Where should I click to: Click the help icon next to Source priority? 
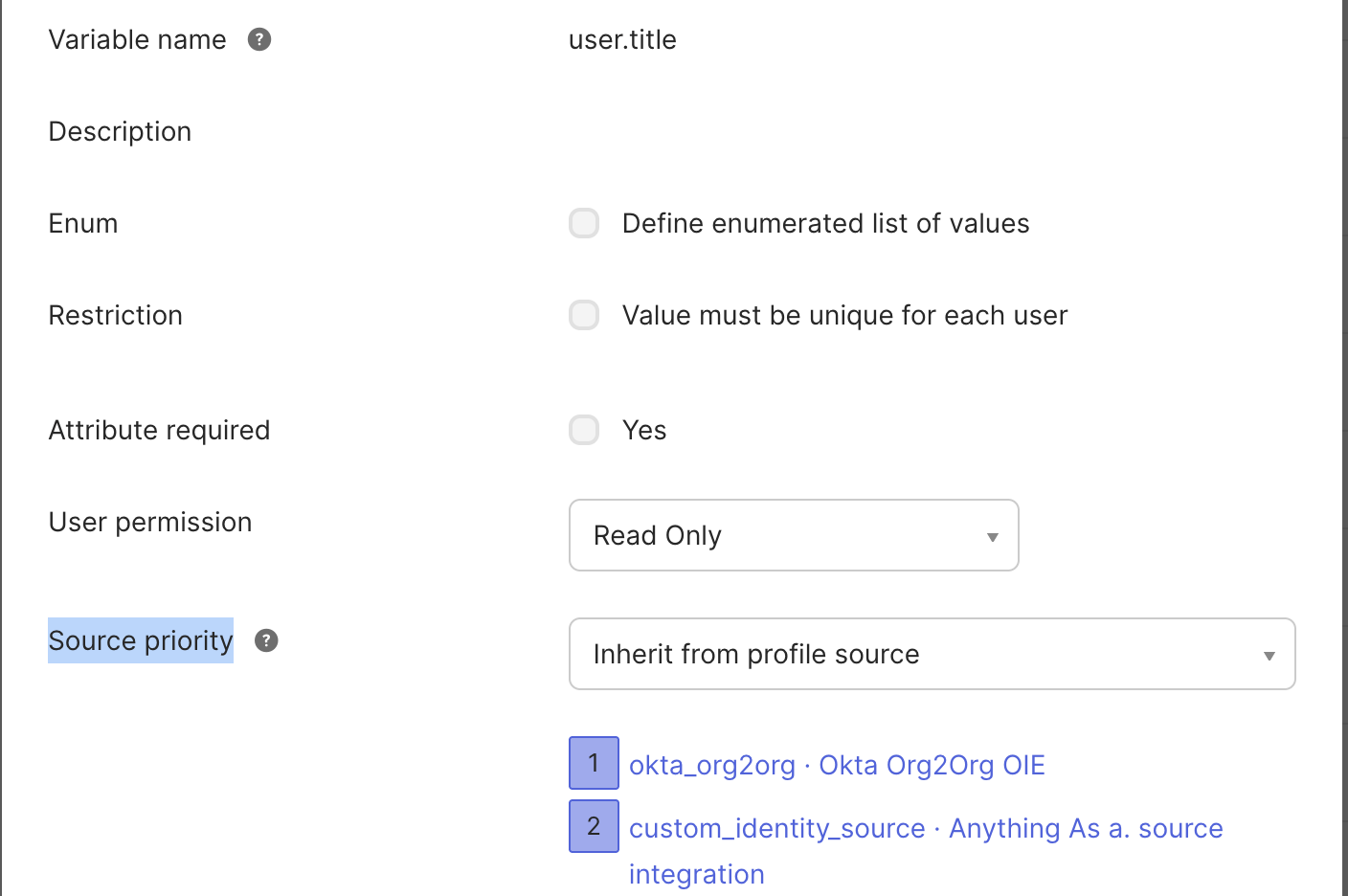[x=266, y=640]
